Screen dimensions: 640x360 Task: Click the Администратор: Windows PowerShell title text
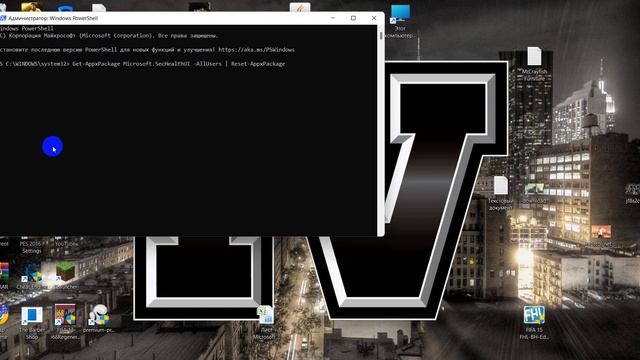pos(53,18)
